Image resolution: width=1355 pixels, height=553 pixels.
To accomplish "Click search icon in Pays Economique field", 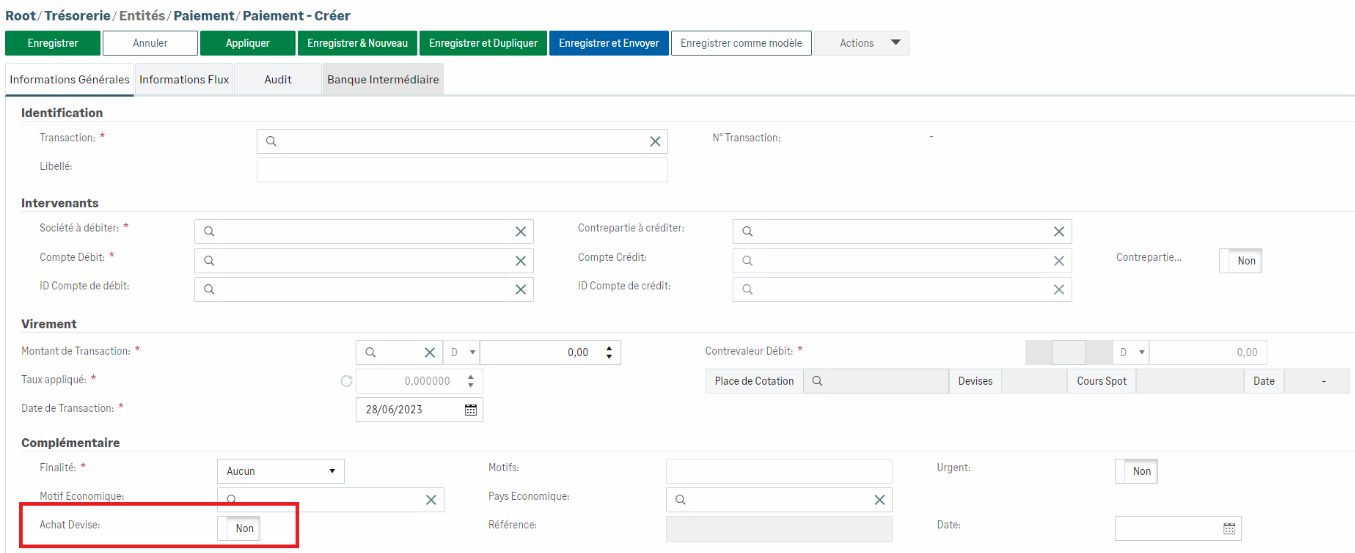I will coord(681,500).
